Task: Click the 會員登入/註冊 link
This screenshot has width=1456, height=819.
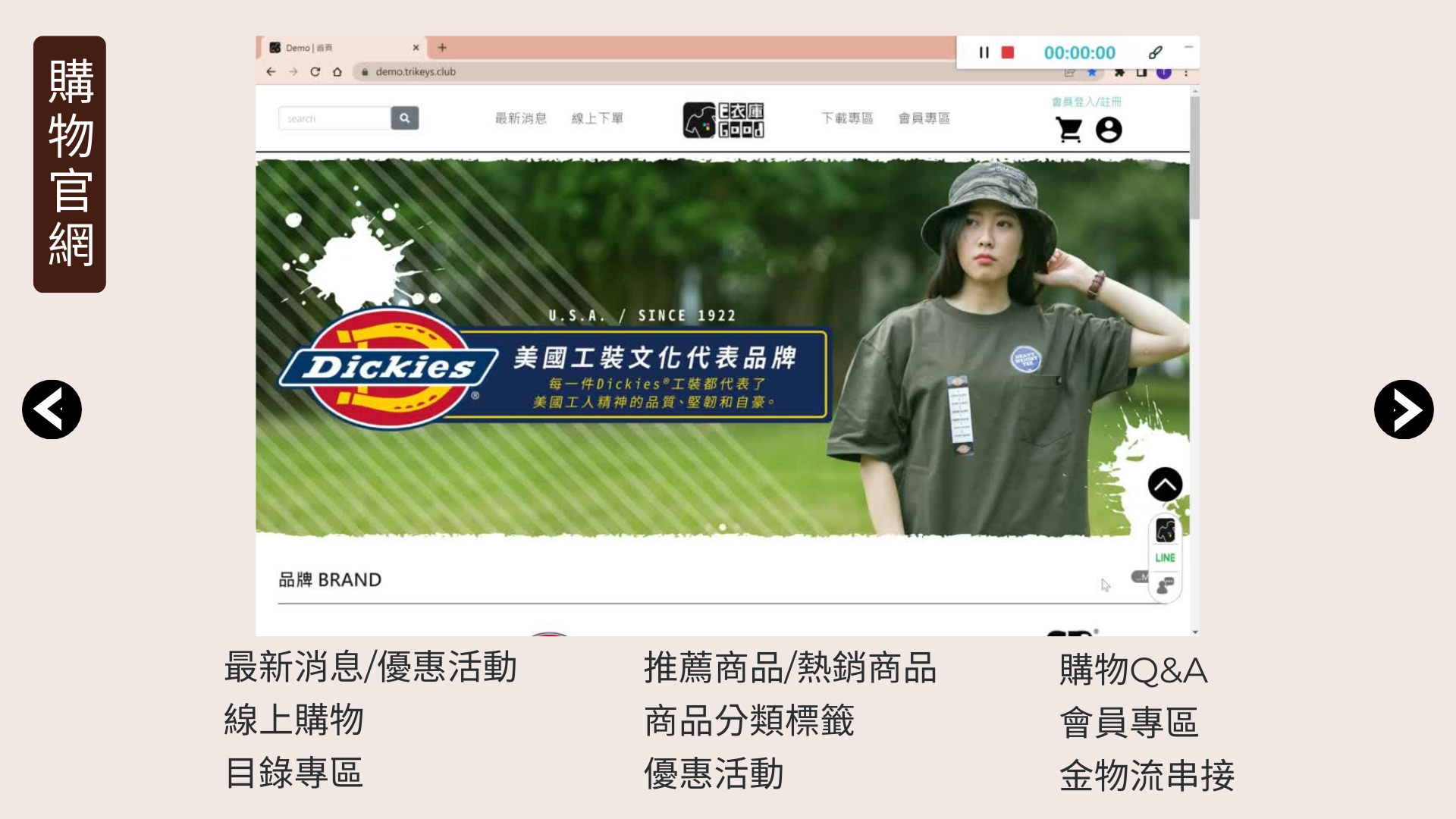Action: pyautogui.click(x=1087, y=102)
